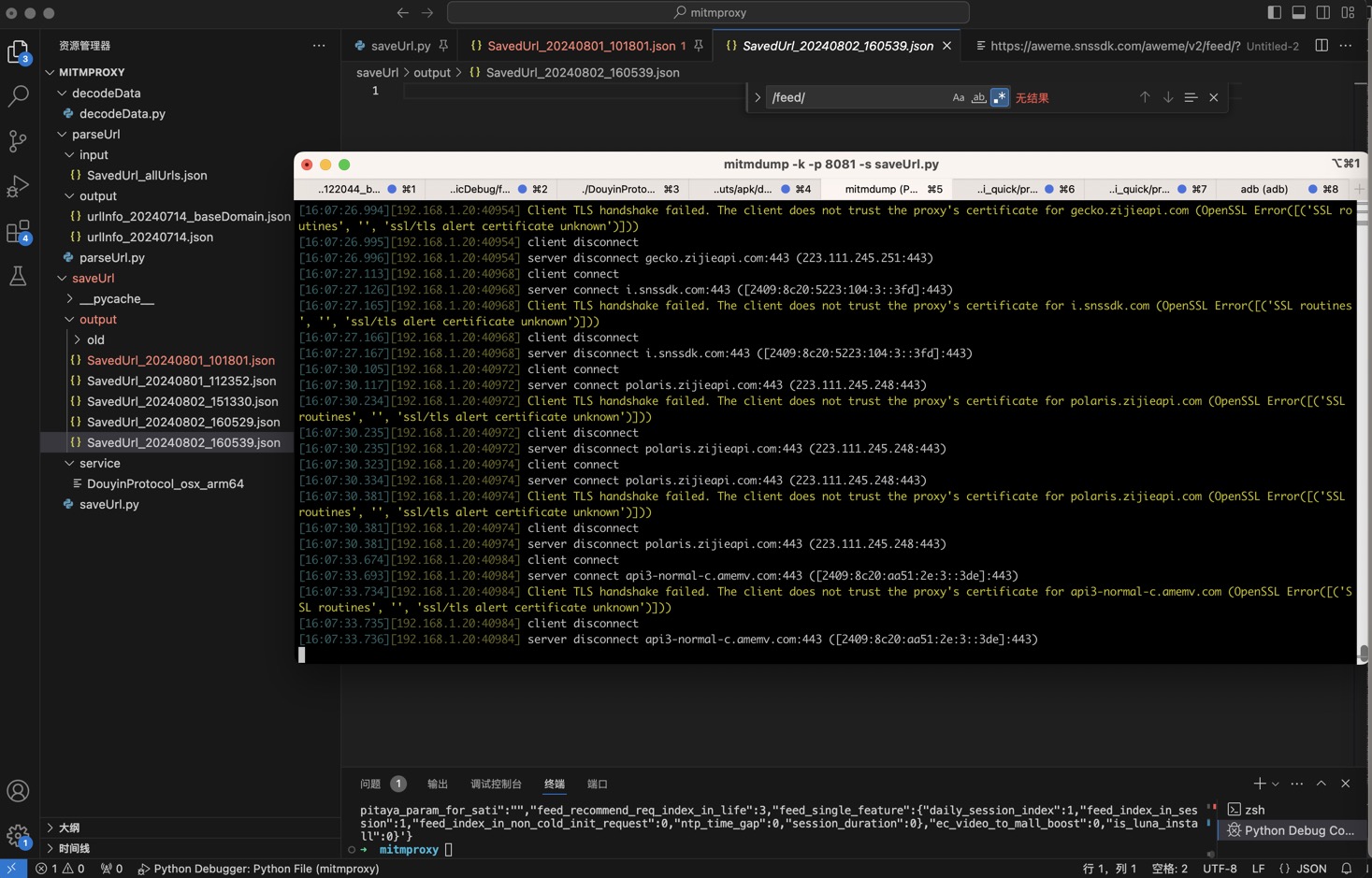
Task: Click notifications bell in status bar
Action: [1347, 869]
